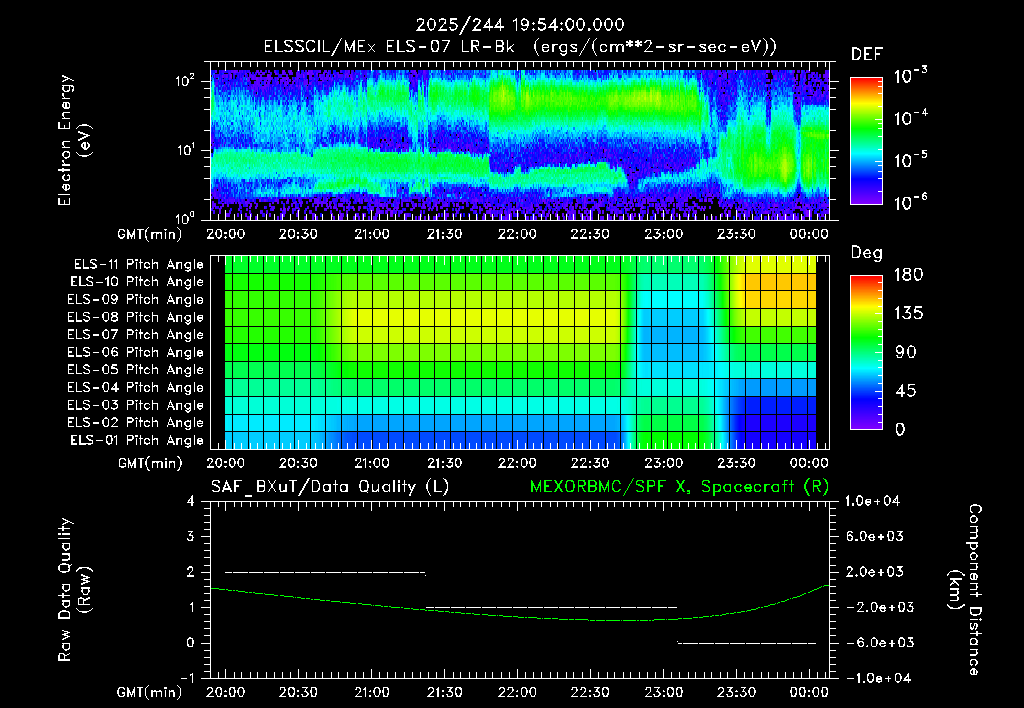Viewport: 1024px width, 708px height.
Task: Click '21:00' under the electron spectrogram
Action: point(372,234)
